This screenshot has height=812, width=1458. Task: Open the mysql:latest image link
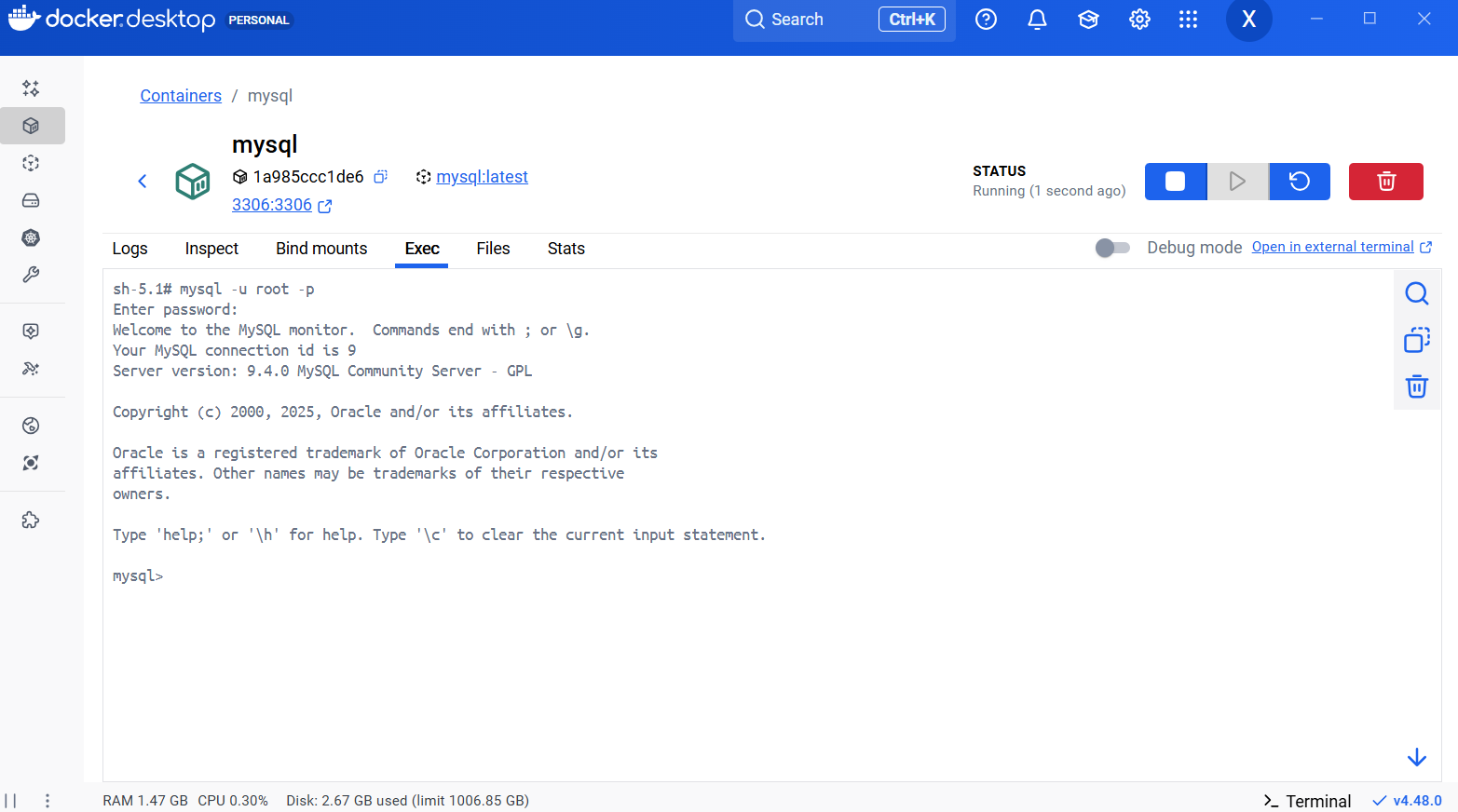482,177
